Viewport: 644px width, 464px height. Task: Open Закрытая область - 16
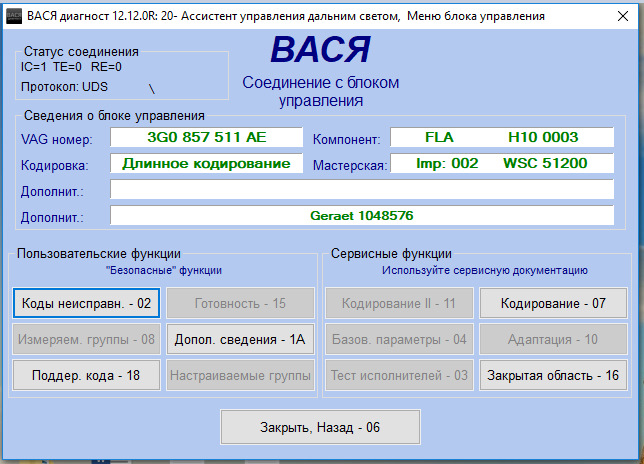(553, 375)
